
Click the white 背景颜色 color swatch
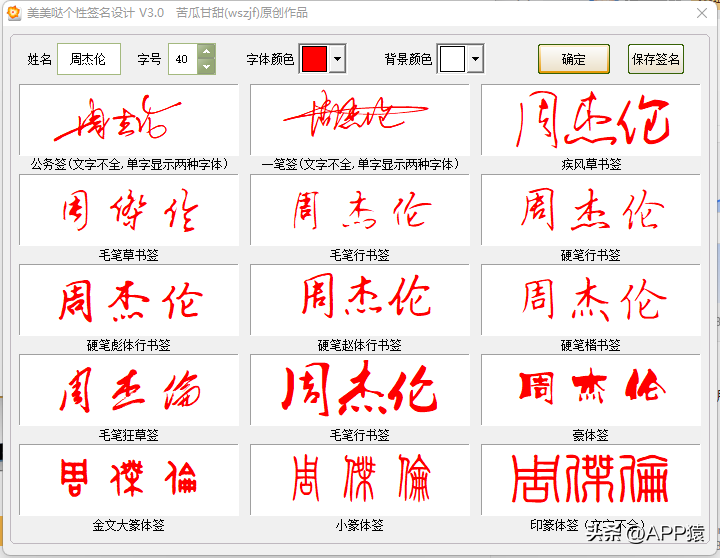click(452, 59)
